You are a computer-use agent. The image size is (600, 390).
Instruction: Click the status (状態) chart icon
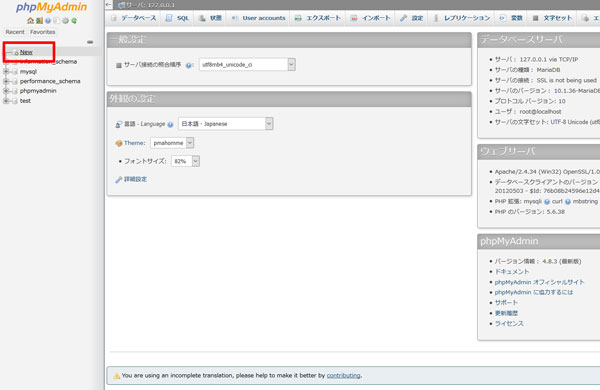point(202,18)
